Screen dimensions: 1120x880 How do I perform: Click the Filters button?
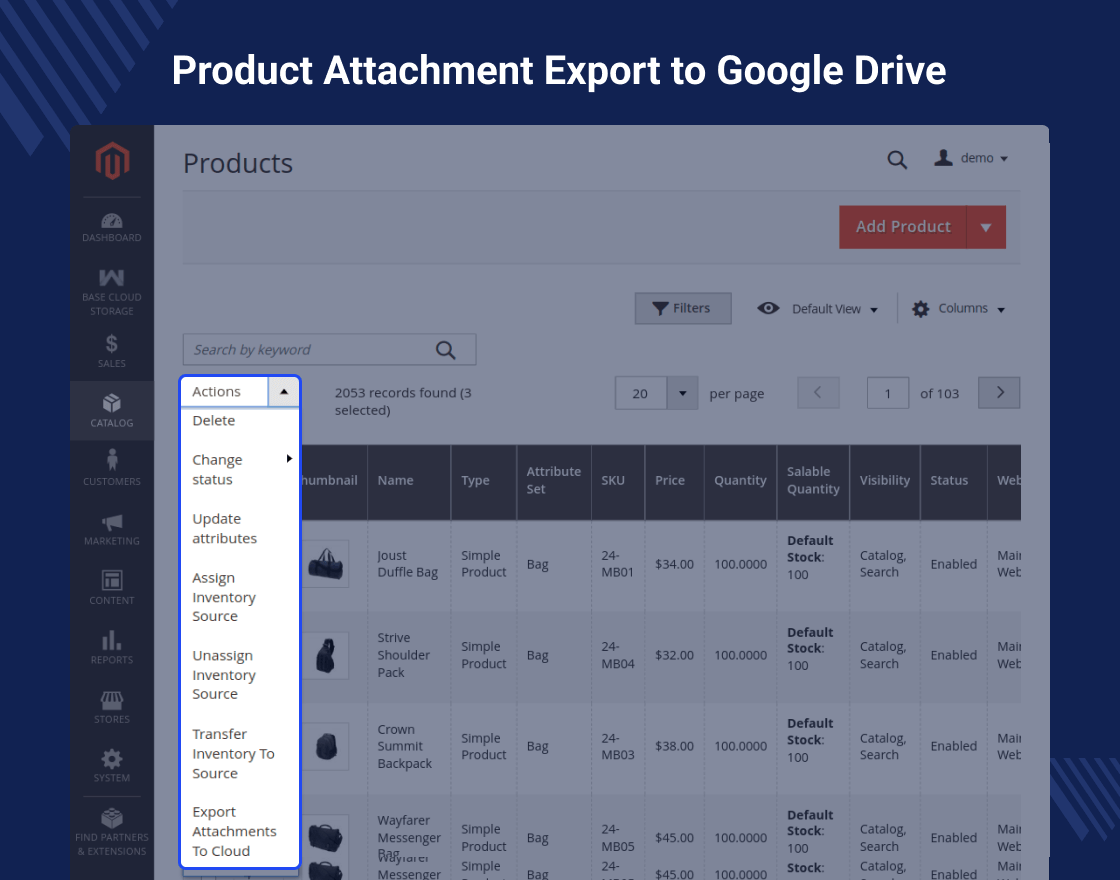(x=682, y=308)
